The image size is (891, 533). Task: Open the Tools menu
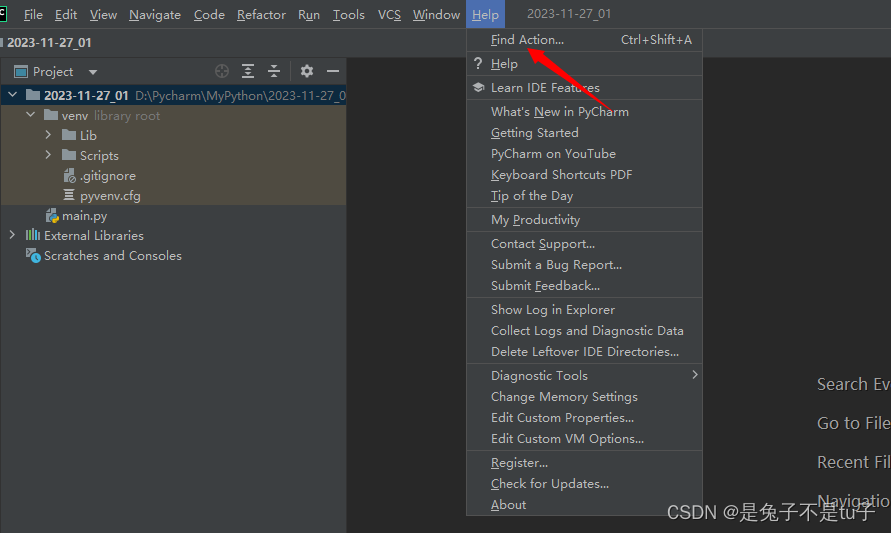[348, 15]
